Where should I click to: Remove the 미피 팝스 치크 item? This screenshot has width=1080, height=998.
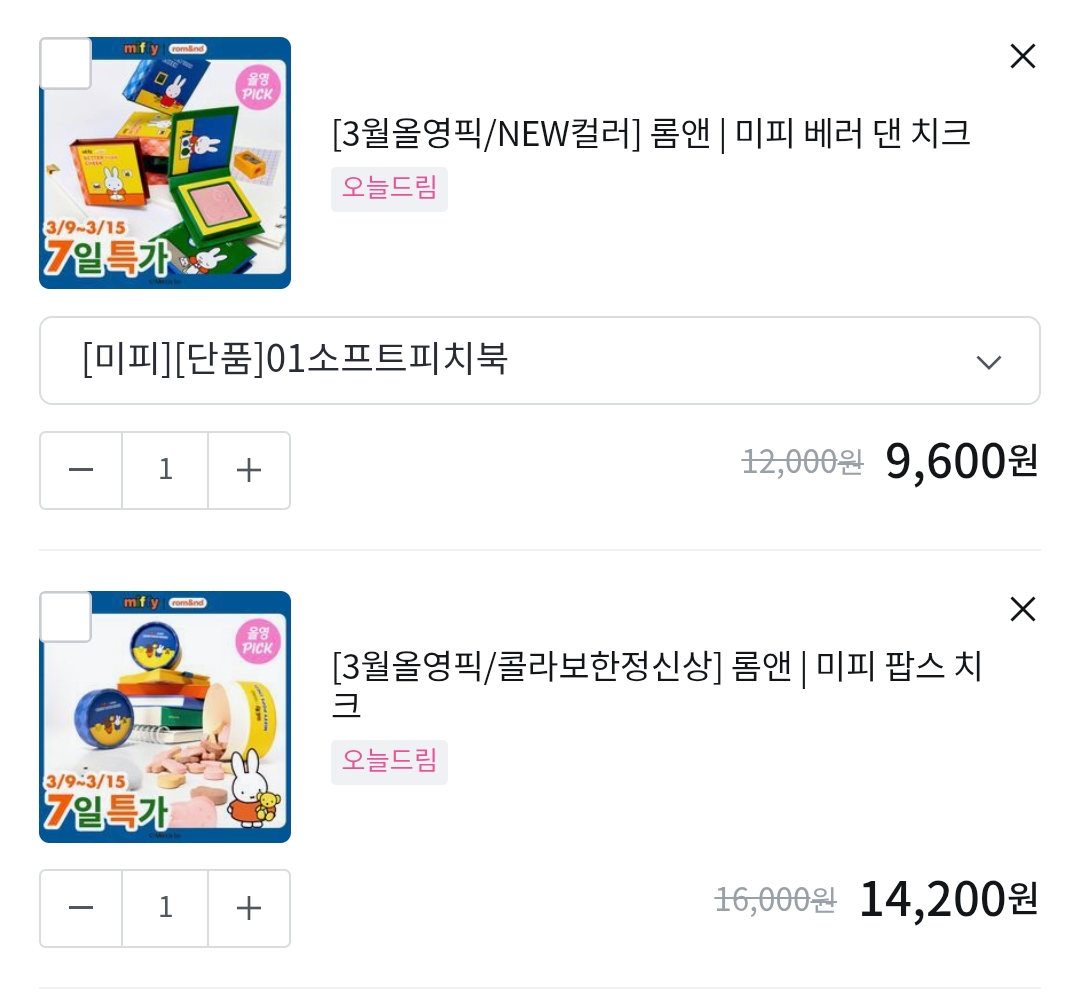(1022, 609)
